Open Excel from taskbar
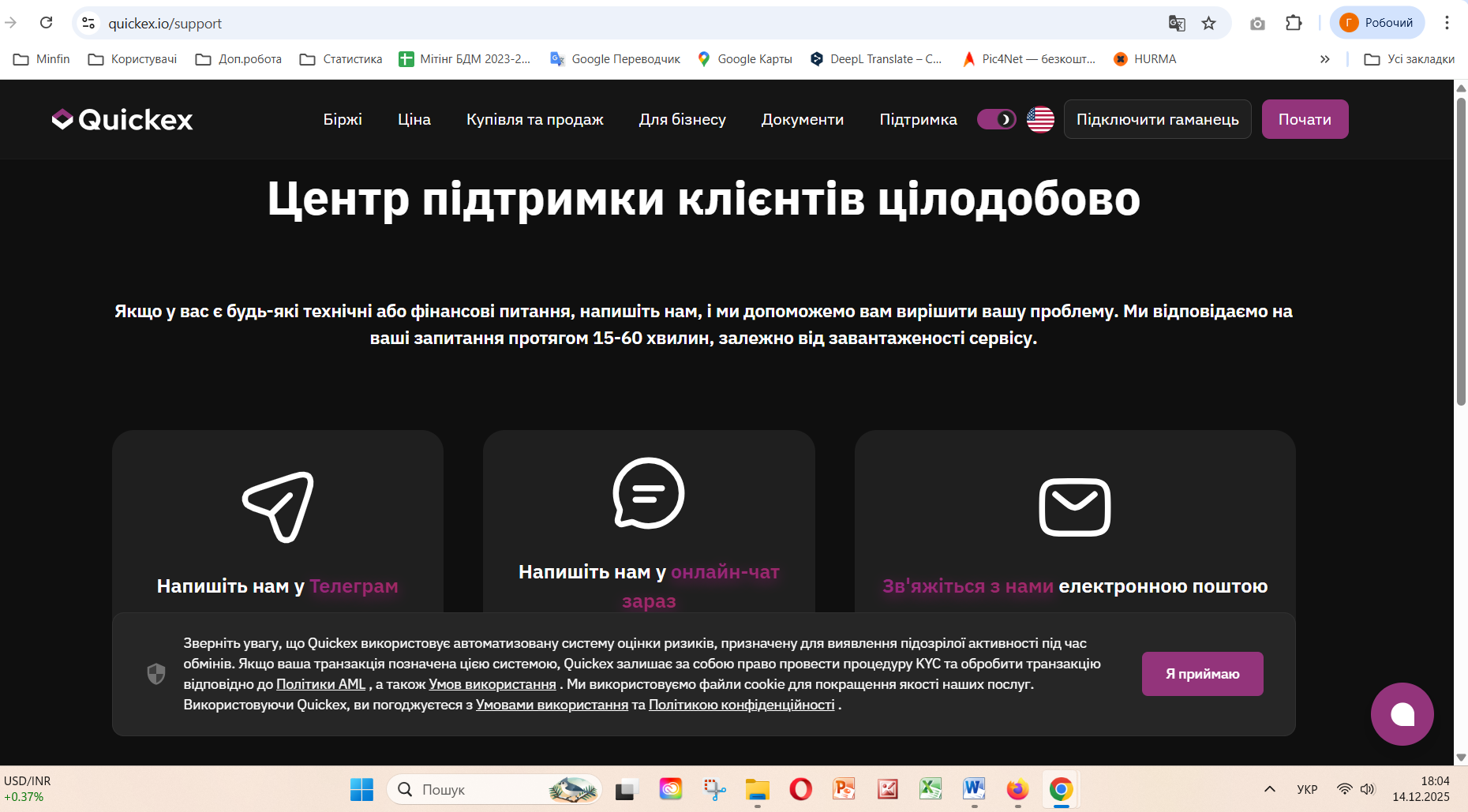This screenshot has width=1468, height=812. pyautogui.click(x=931, y=789)
